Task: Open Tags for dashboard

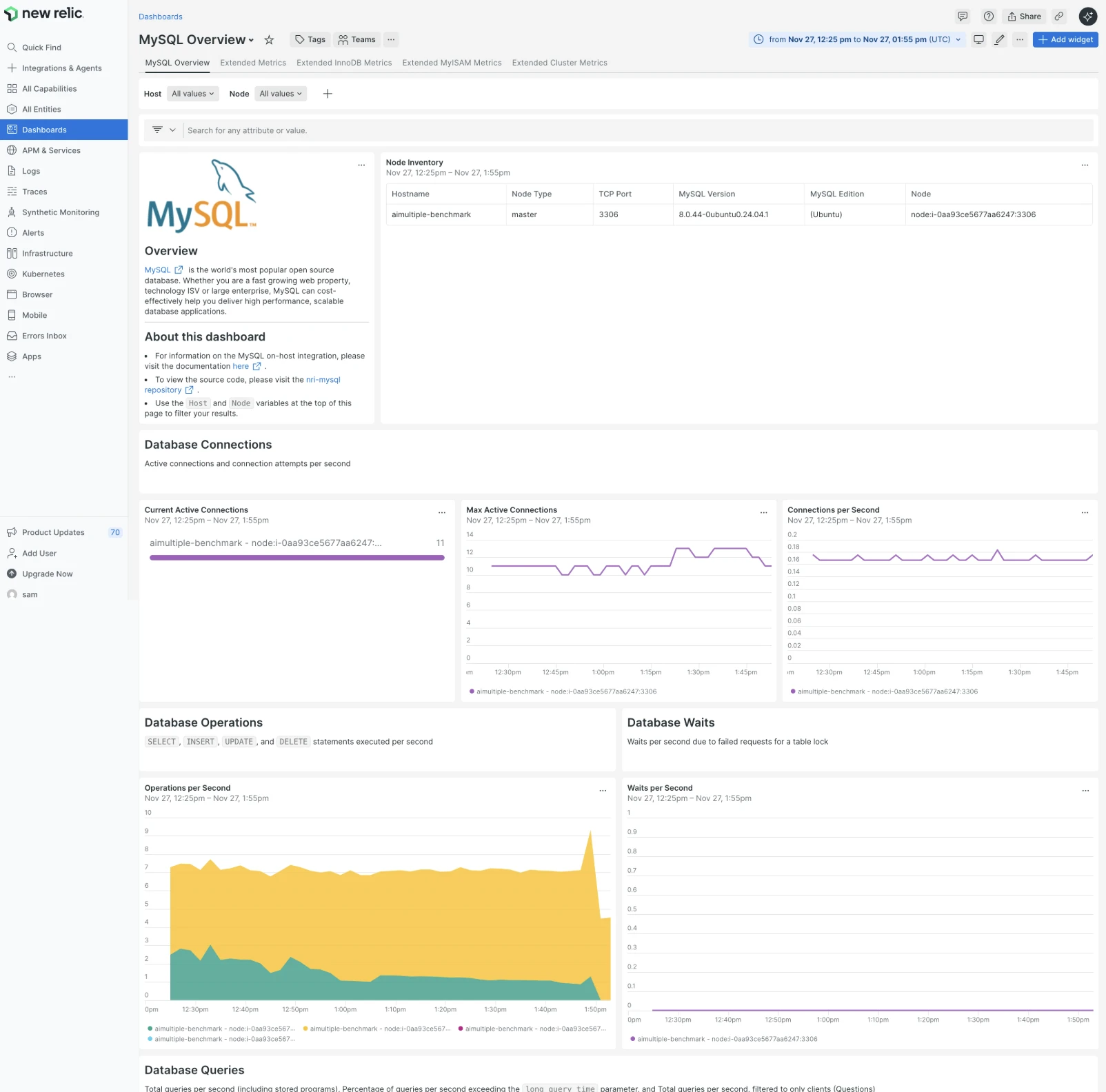Action: pos(310,40)
